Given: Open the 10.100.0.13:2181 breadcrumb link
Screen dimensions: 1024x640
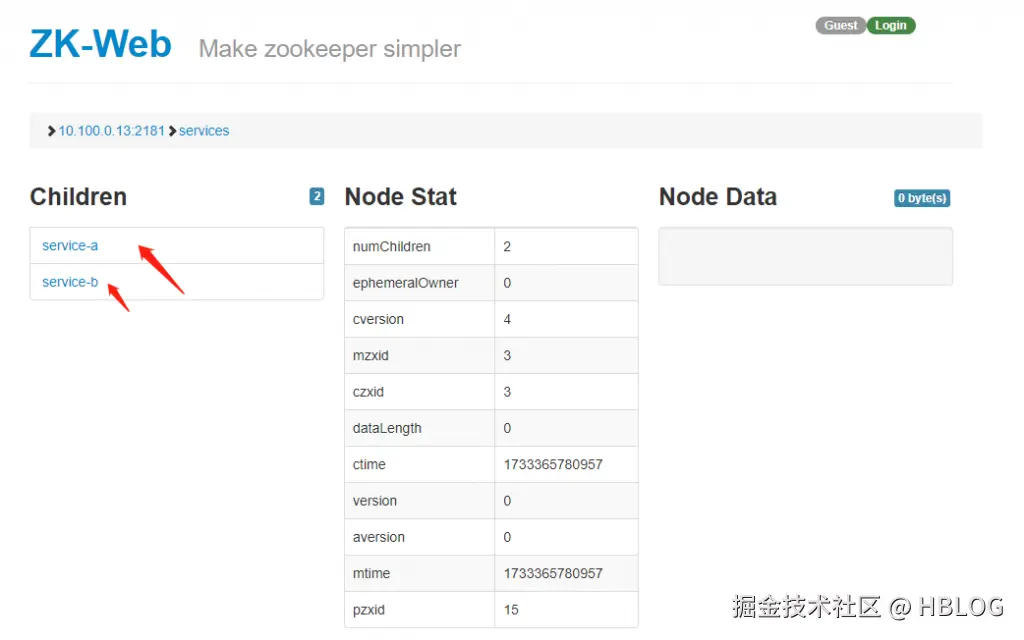Looking at the screenshot, I should (111, 131).
